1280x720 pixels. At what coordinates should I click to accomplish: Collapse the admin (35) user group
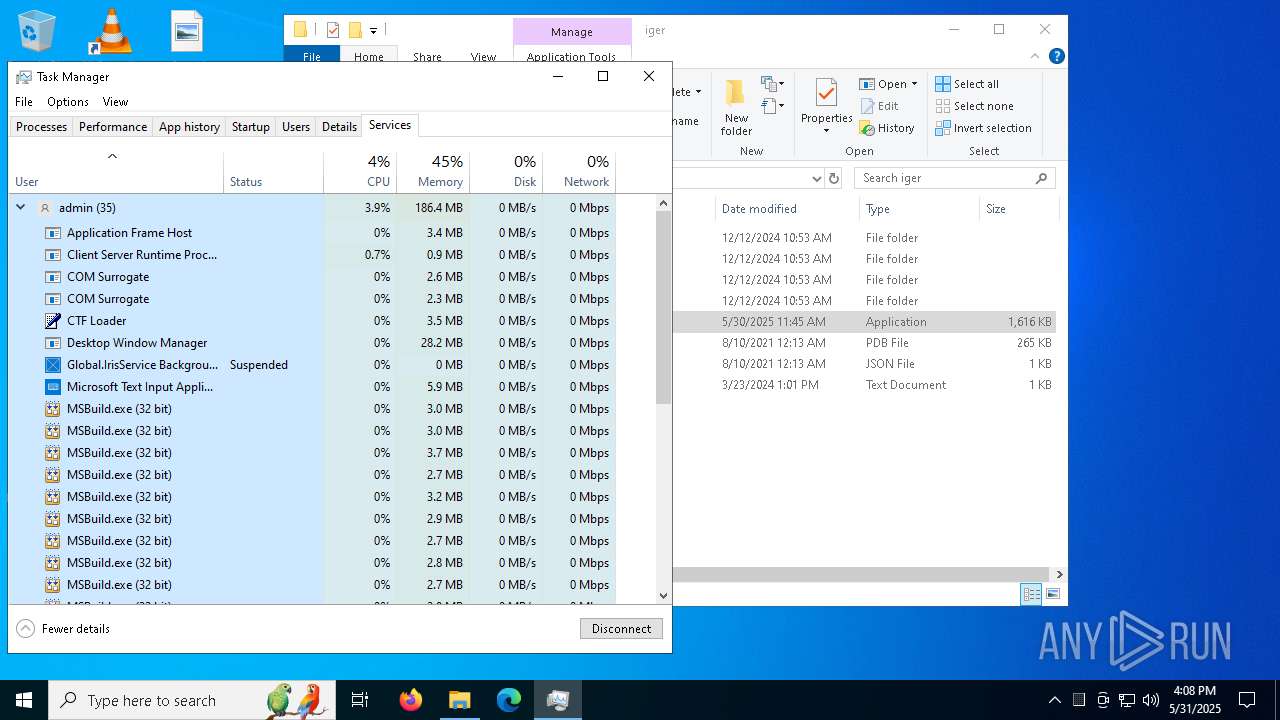point(20,207)
